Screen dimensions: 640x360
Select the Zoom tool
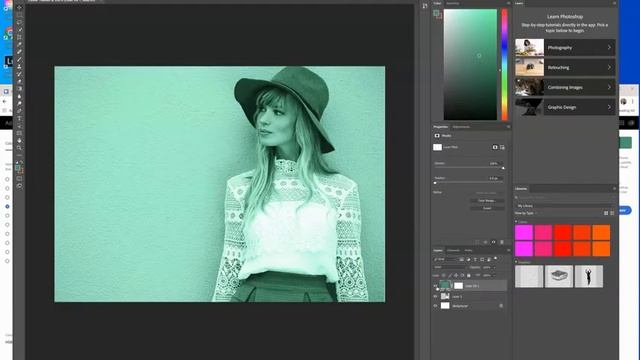[x=19, y=148]
